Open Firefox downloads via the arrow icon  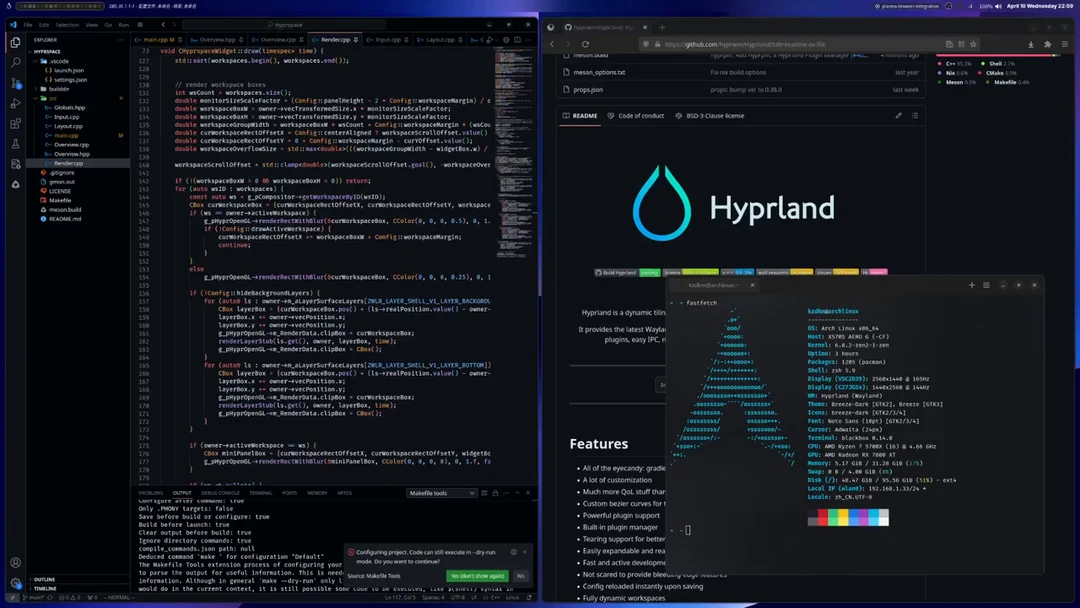[x=1031, y=44]
